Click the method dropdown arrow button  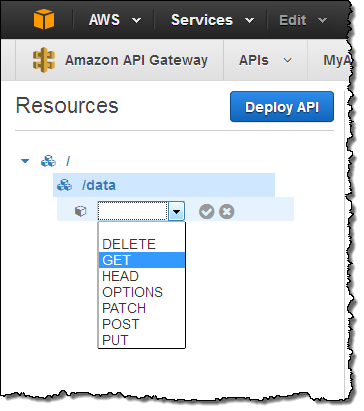tap(176, 211)
